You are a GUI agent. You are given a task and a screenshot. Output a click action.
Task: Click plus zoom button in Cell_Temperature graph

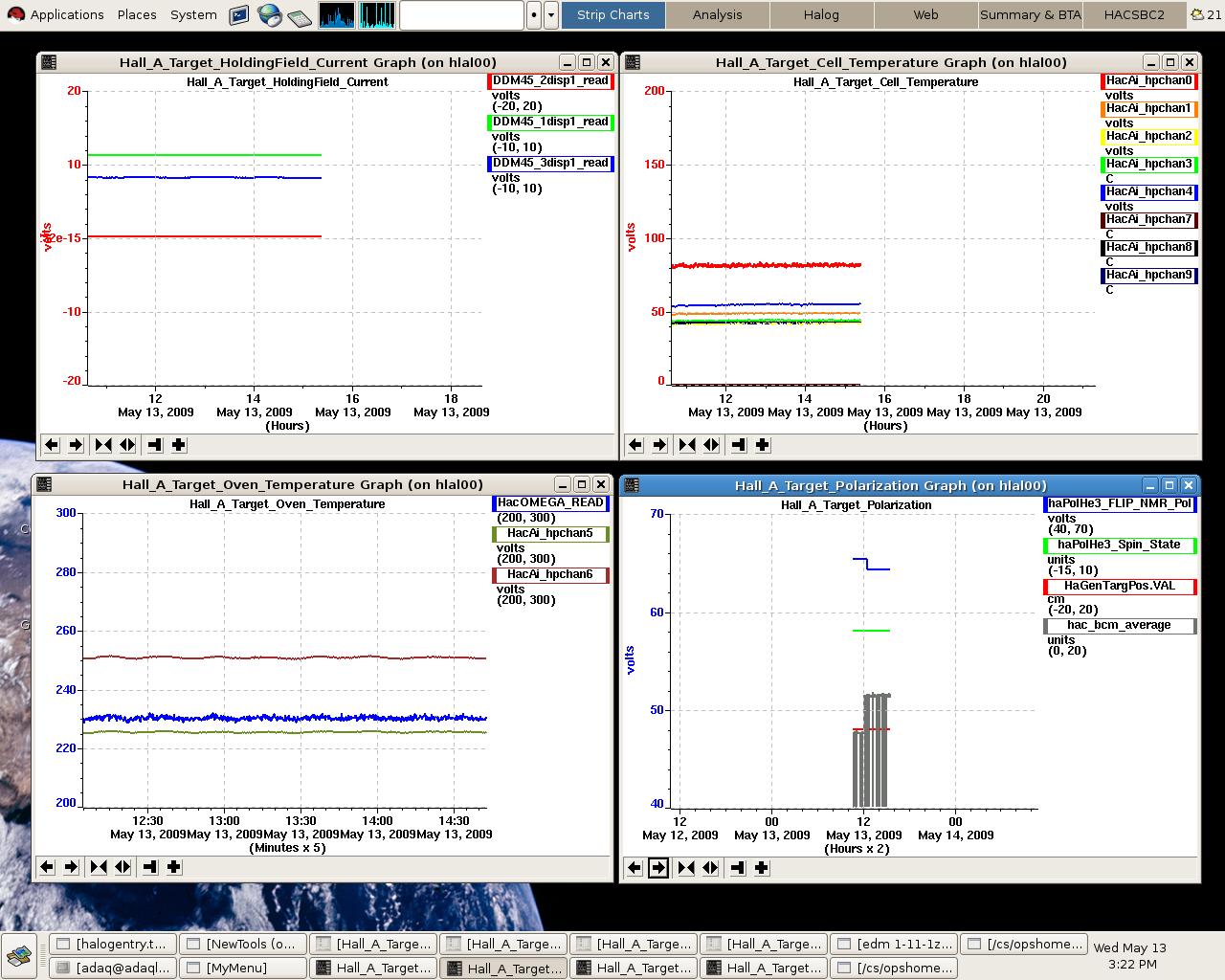click(x=763, y=445)
